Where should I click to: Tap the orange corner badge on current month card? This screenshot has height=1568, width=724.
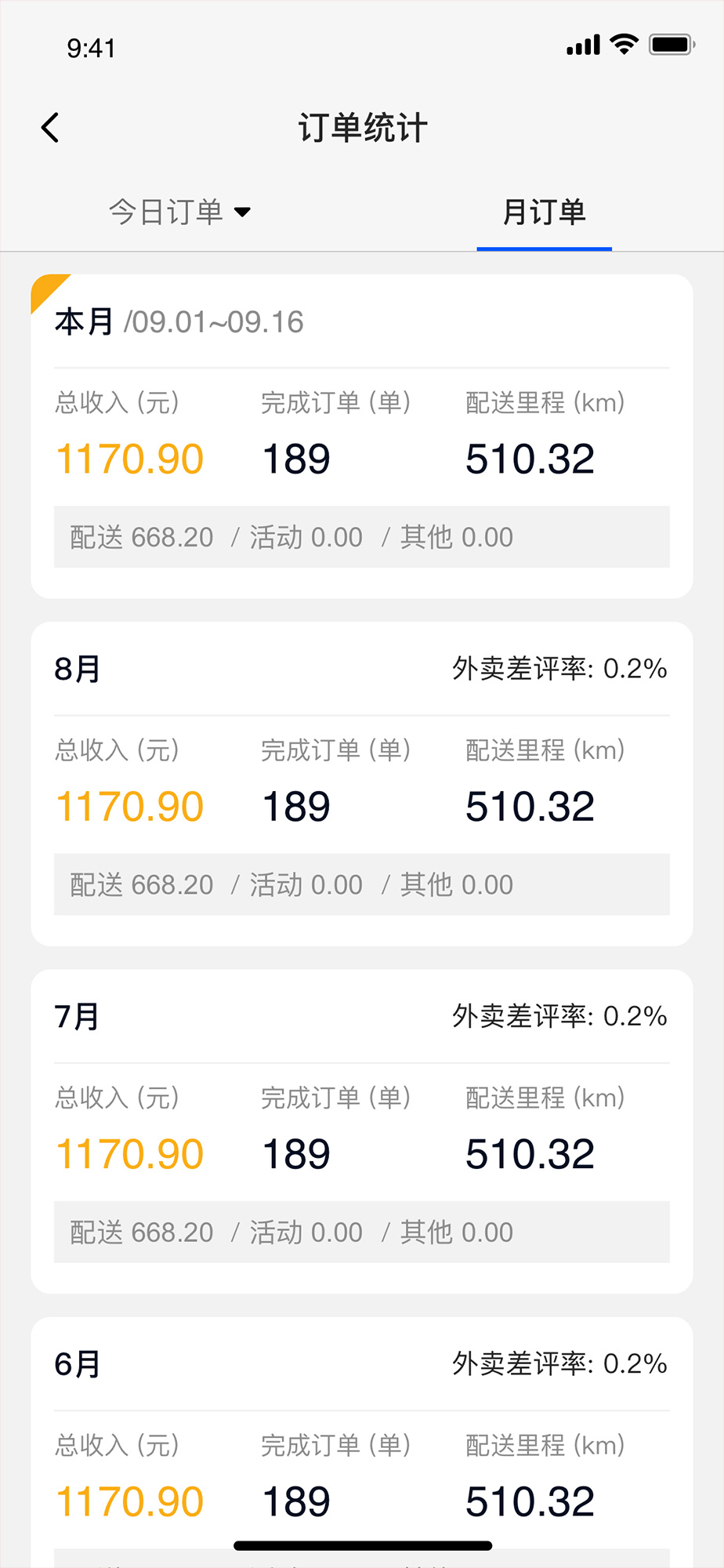tap(45, 289)
